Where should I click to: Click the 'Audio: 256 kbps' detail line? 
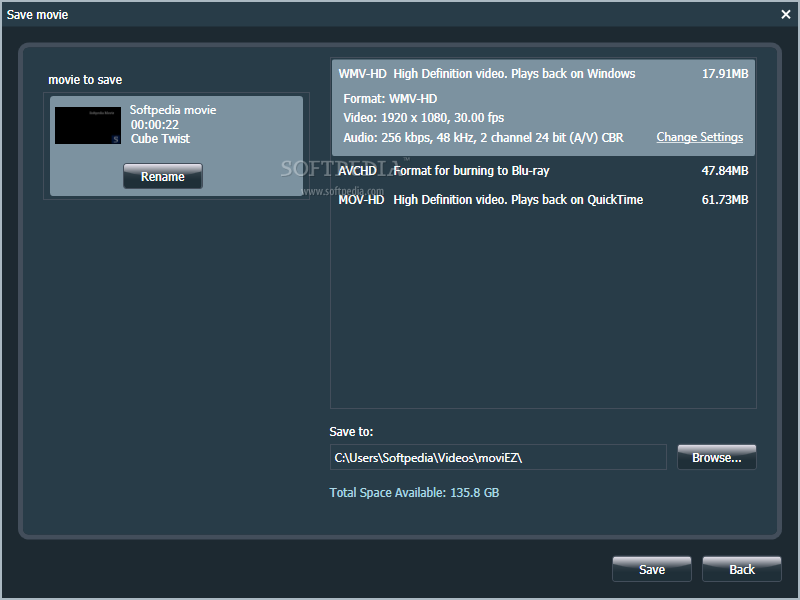(483, 138)
